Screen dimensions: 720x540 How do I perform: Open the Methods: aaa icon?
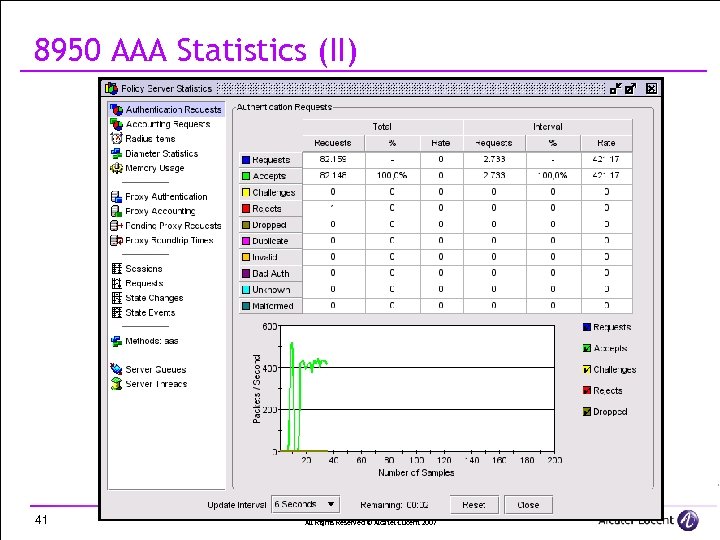click(117, 341)
